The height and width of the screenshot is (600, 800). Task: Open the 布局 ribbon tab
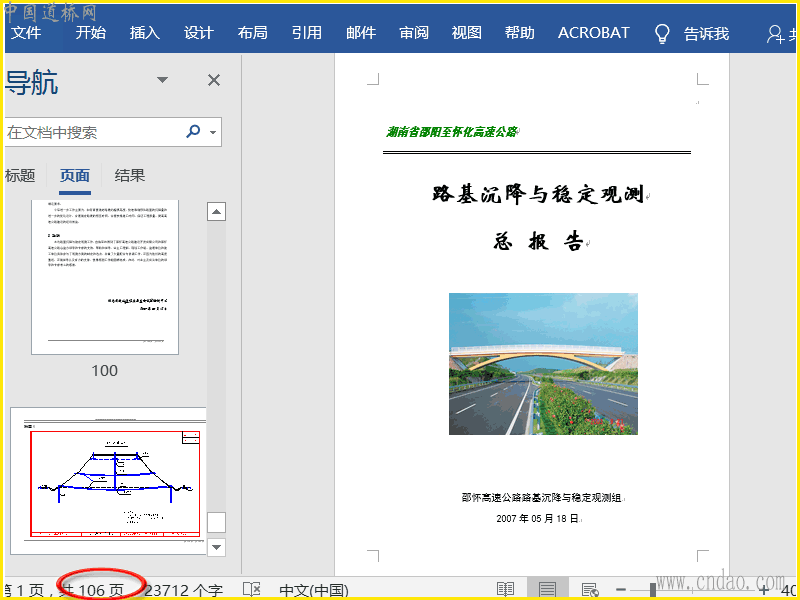253,33
